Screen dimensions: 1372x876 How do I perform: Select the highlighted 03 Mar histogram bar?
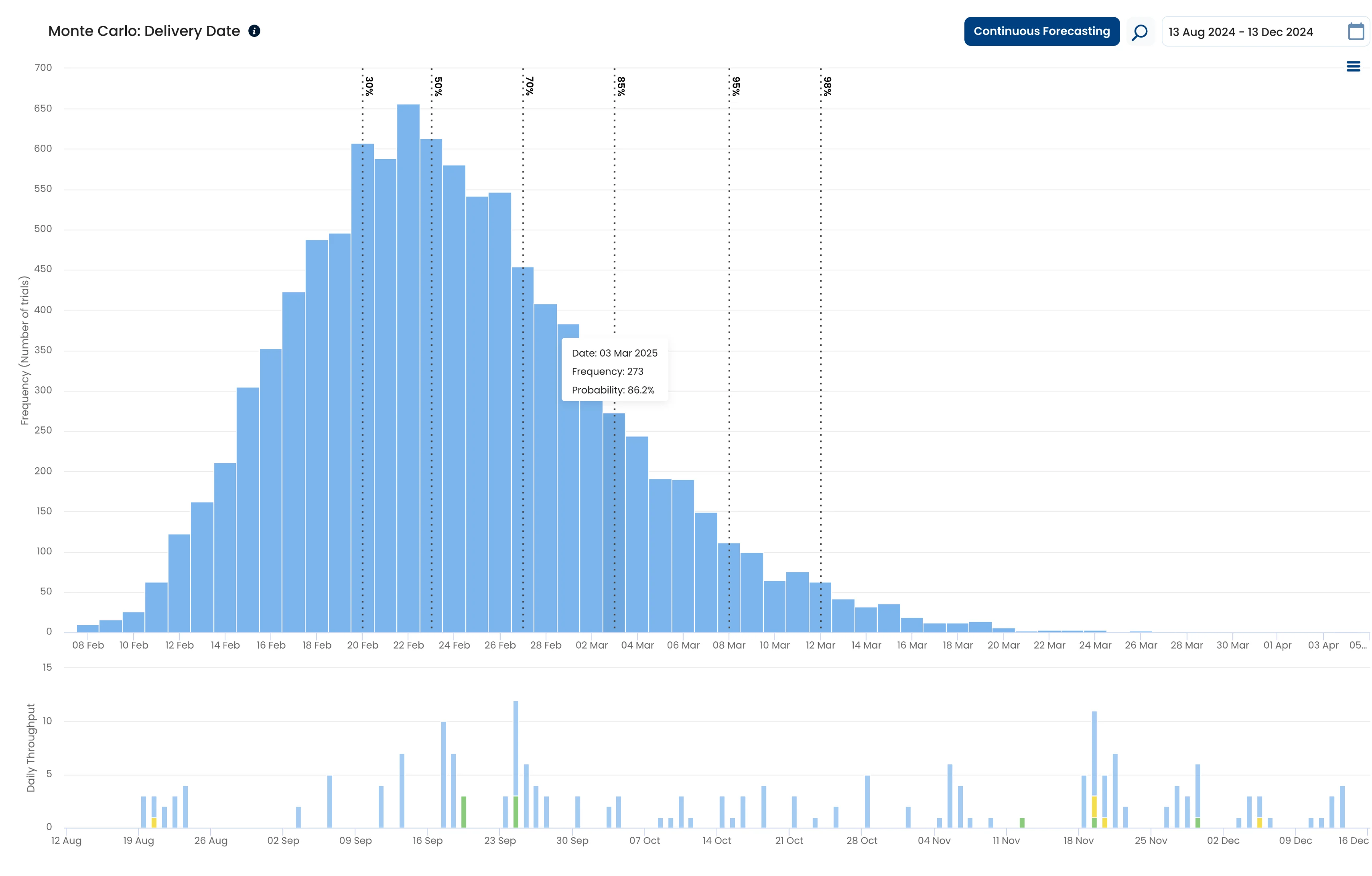614,522
